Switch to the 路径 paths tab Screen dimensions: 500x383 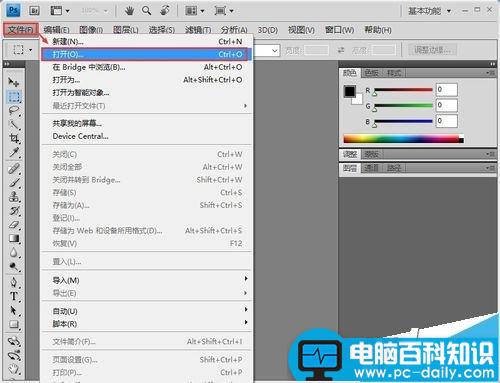pyautogui.click(x=393, y=168)
